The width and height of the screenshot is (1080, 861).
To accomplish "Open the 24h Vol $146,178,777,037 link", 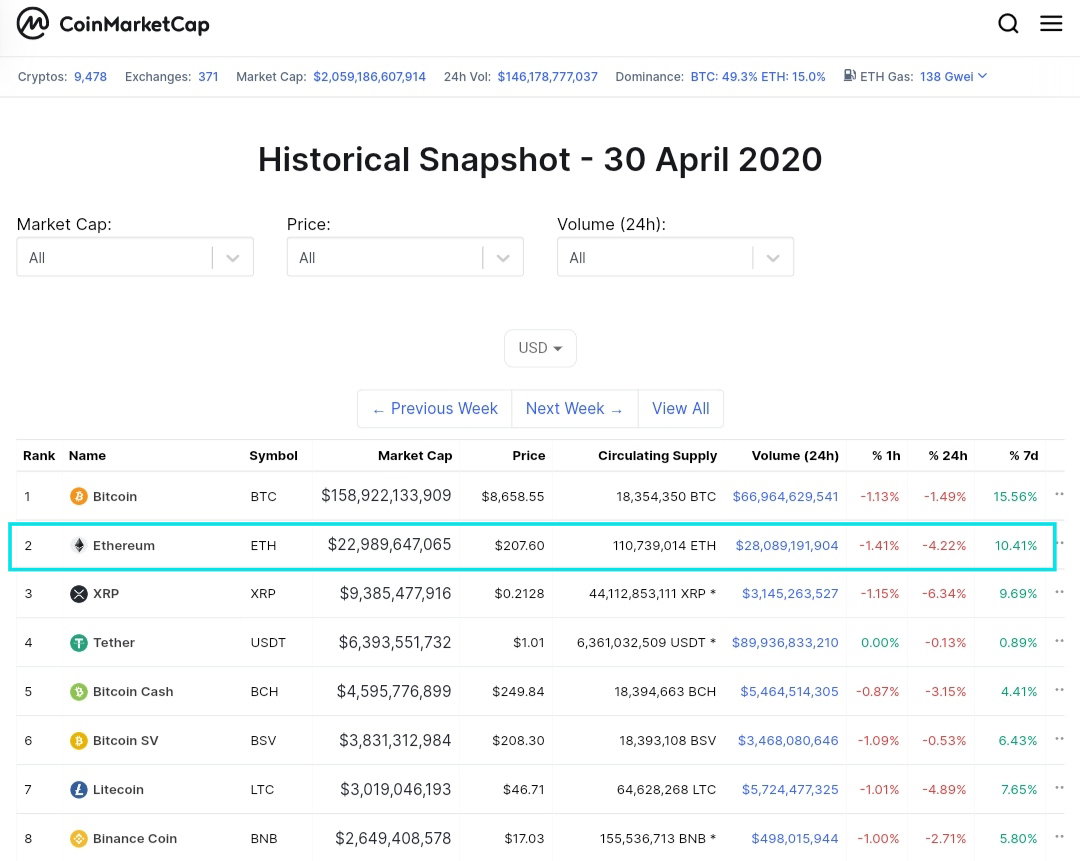I will pyautogui.click(x=548, y=76).
